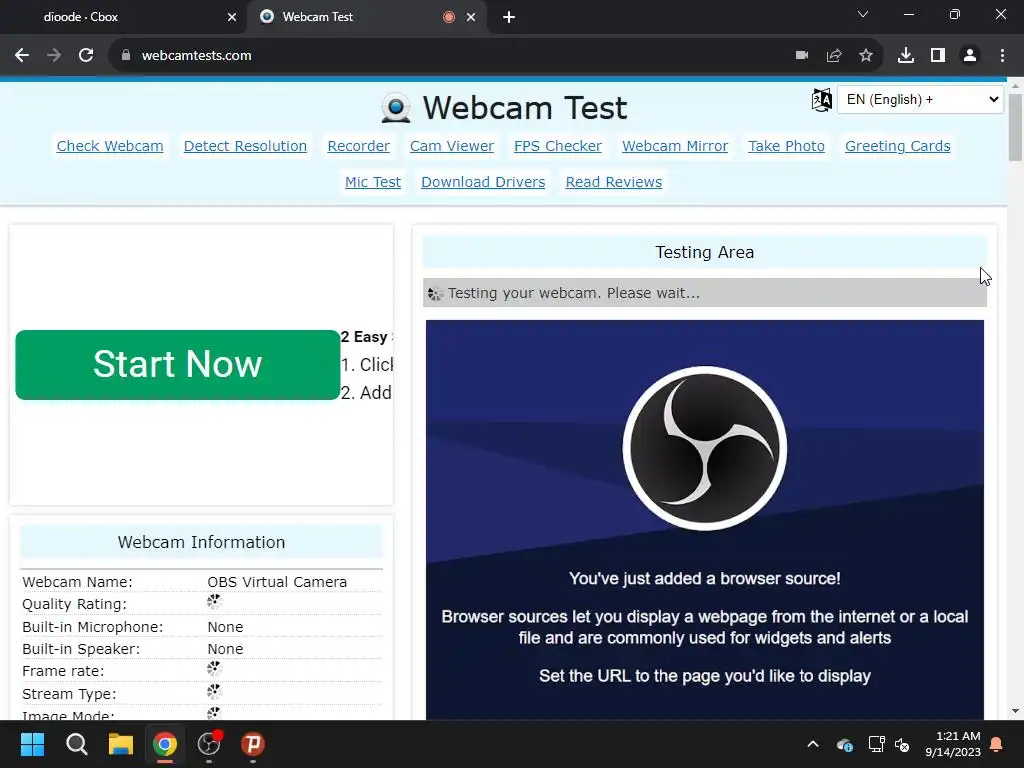Click the Stream Type row label
Image resolution: width=1024 pixels, height=768 pixels.
pyautogui.click(x=69, y=694)
